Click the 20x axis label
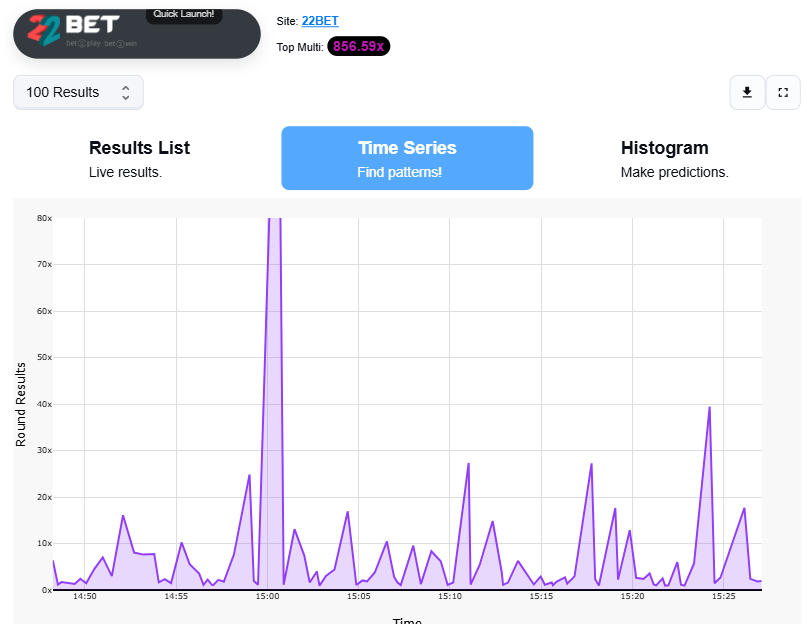This screenshot has height=624, width=807. (44, 497)
